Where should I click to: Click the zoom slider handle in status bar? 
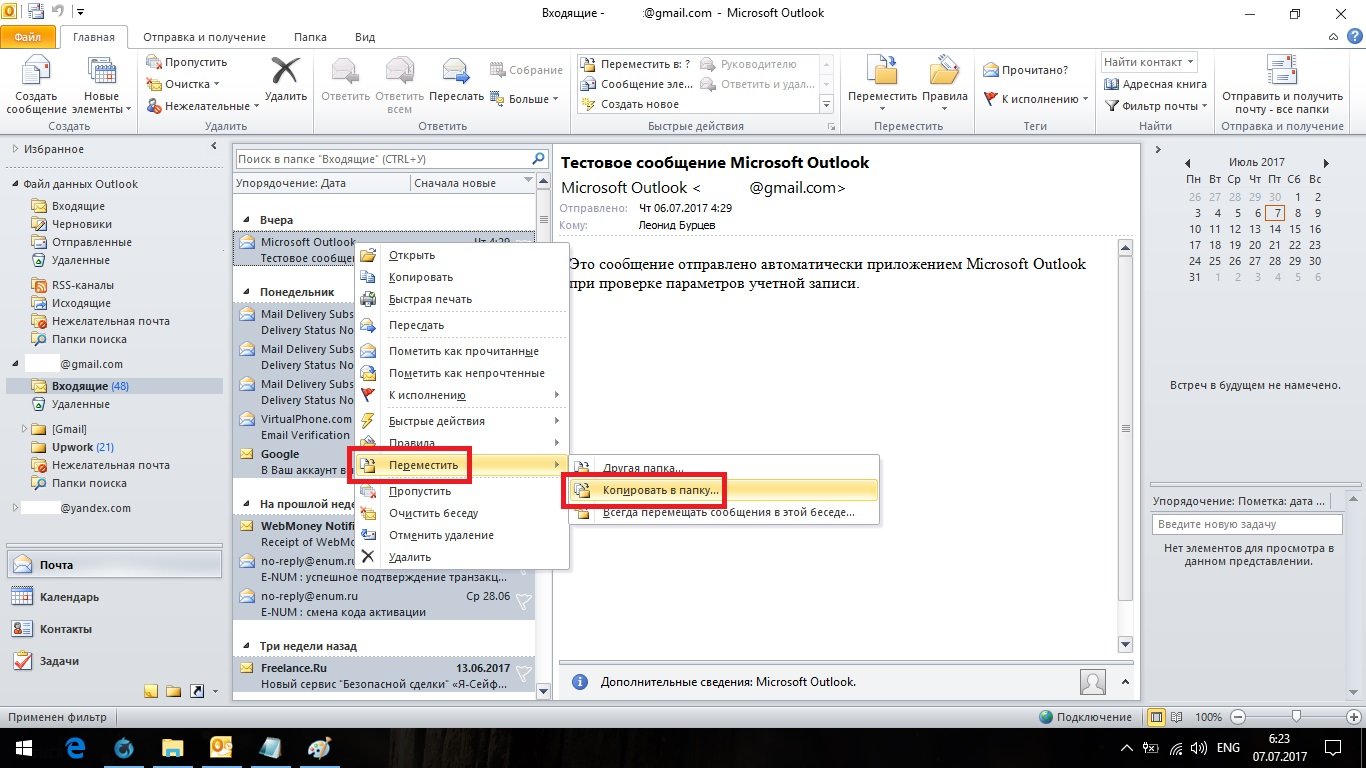pyautogui.click(x=1297, y=717)
